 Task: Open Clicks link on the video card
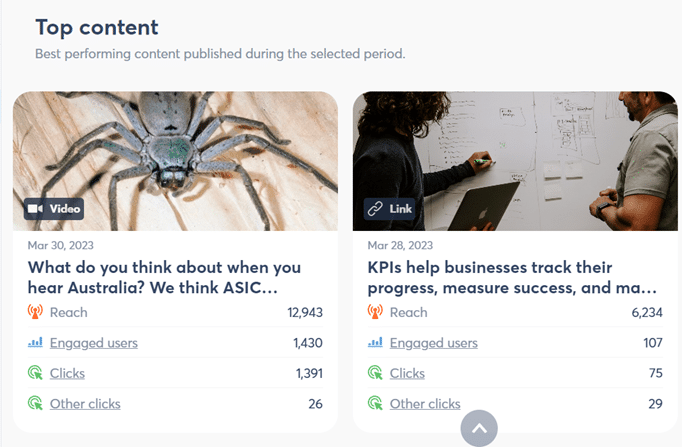click(67, 373)
